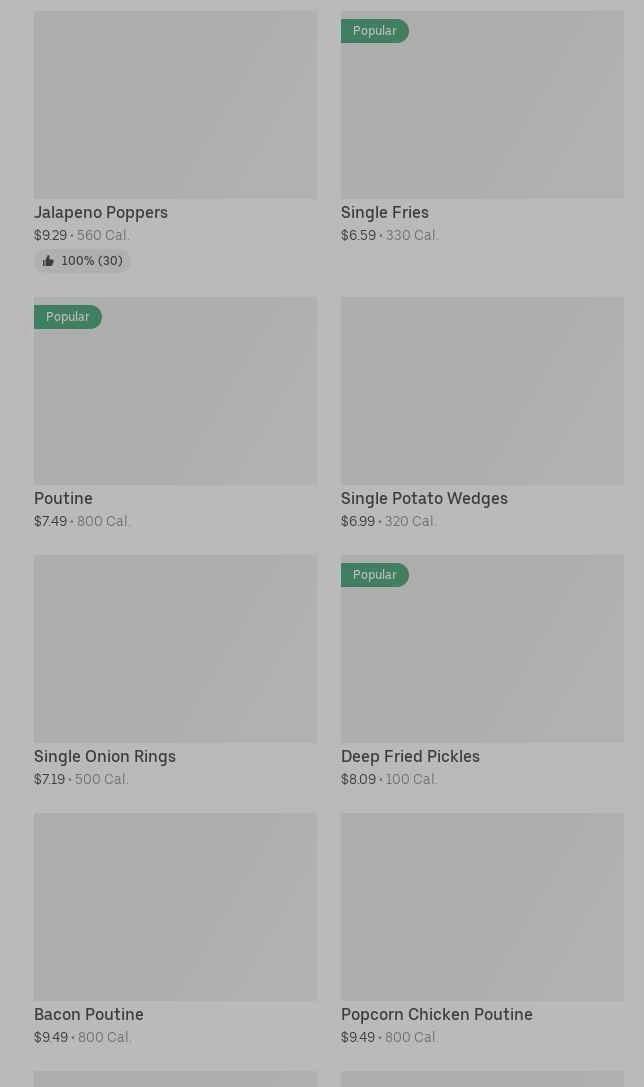Image resolution: width=644 pixels, height=1087 pixels.
Task: Open the Single Potato Wedges photo
Action: click(482, 390)
